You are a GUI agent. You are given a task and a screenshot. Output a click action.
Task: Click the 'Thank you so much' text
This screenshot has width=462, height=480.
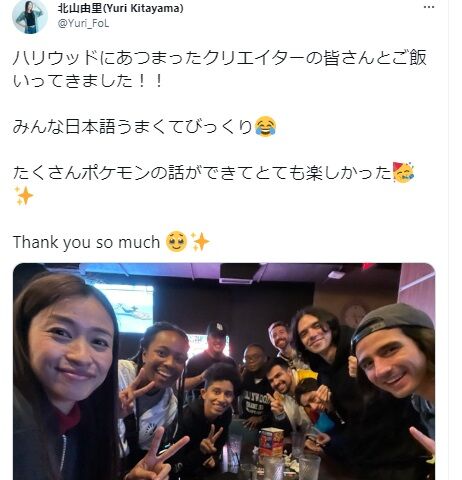pos(87,242)
